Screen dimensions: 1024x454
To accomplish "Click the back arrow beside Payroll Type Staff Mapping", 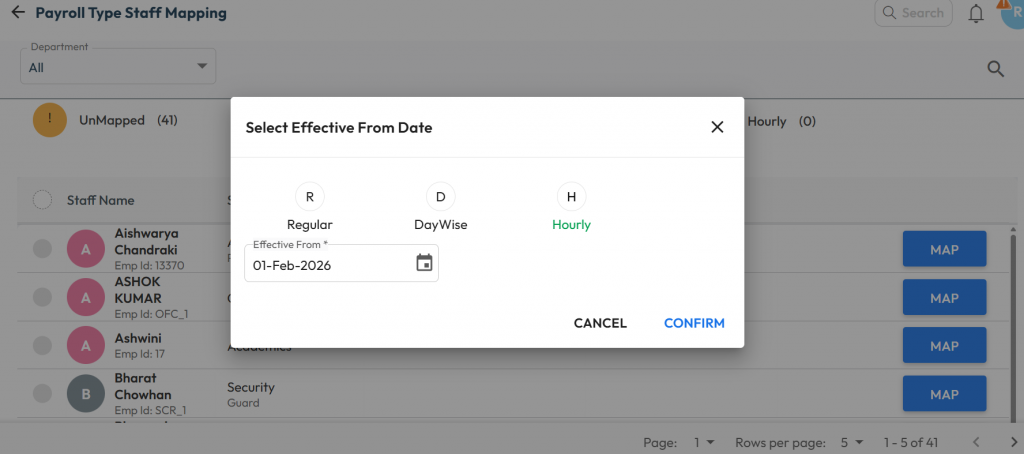I will tap(17, 14).
